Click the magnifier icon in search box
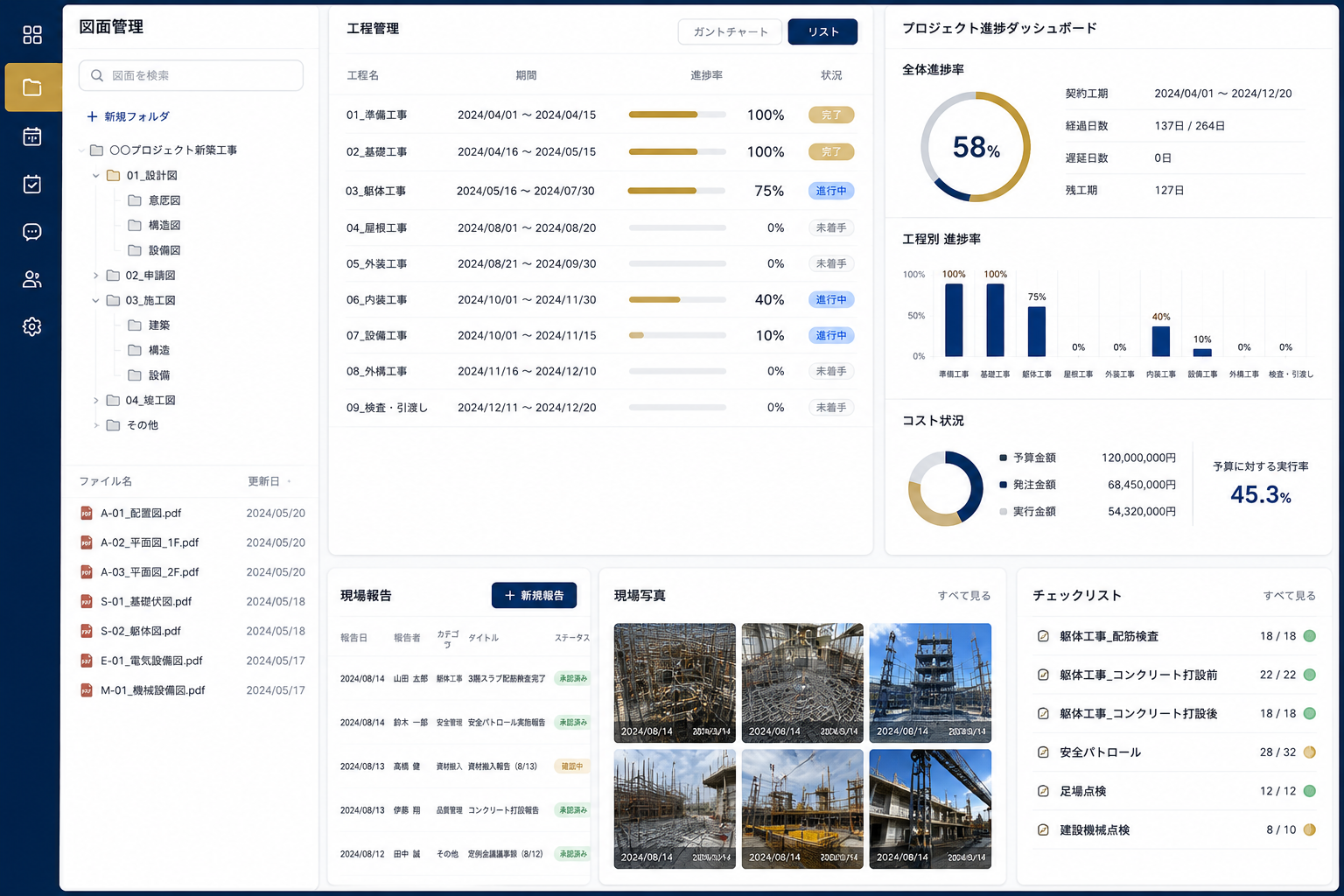Screen dimensions: 1344x896 [97, 75]
